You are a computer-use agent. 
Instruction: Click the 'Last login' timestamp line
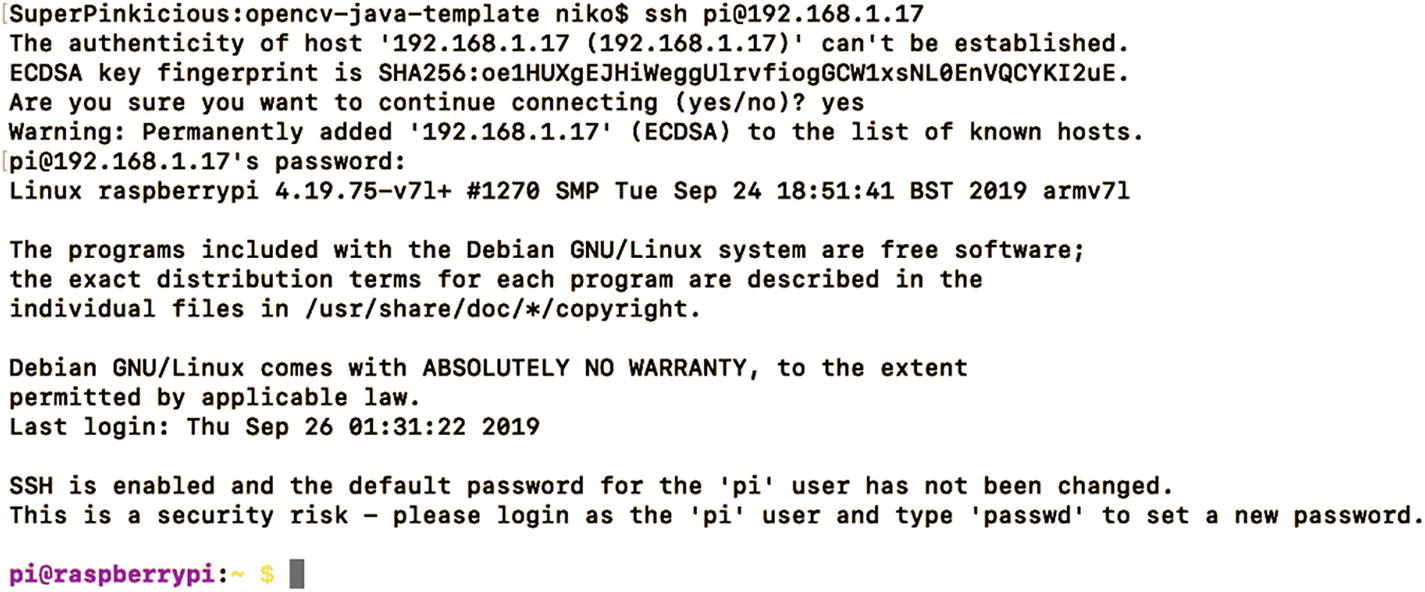tap(274, 427)
